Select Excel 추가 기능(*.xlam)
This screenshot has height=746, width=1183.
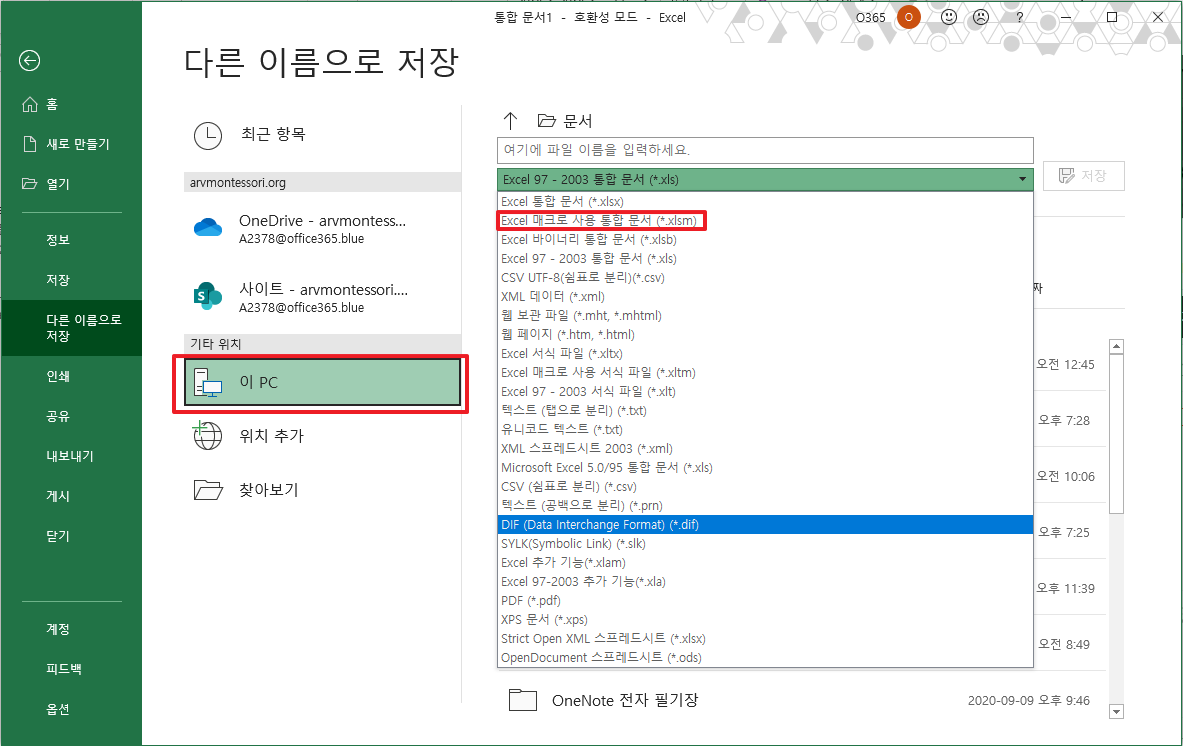(765, 563)
